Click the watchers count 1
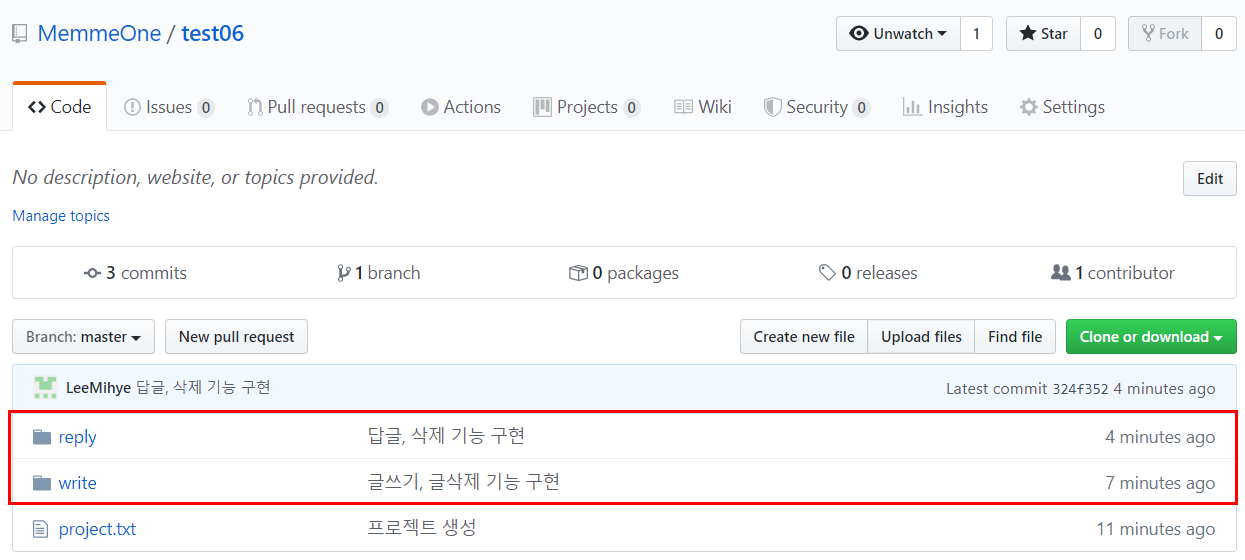This screenshot has height=560, width=1245. tap(976, 34)
